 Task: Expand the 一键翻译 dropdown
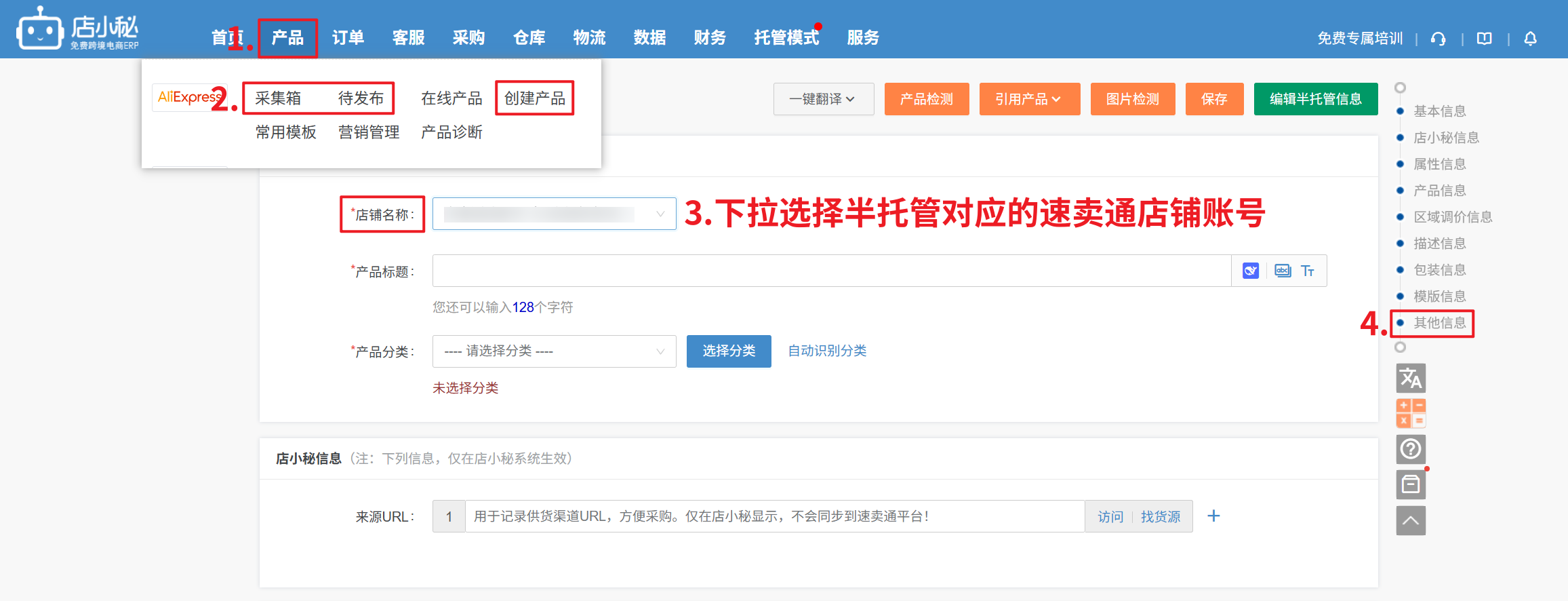point(823,99)
